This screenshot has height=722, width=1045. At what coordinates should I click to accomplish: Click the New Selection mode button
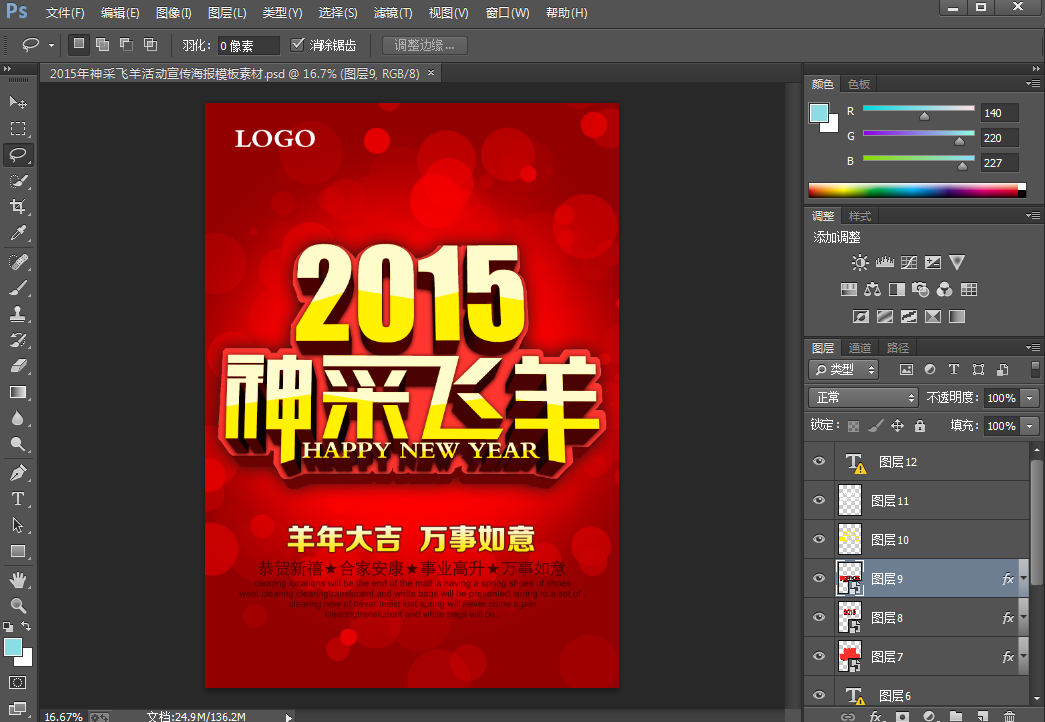[x=79, y=44]
